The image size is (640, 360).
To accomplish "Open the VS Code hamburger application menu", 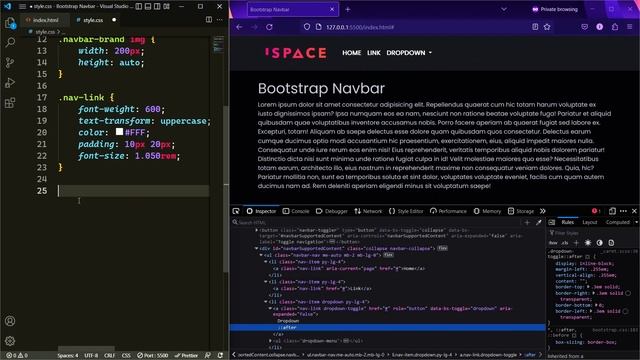I will pyautogui.click(x=22, y=7).
